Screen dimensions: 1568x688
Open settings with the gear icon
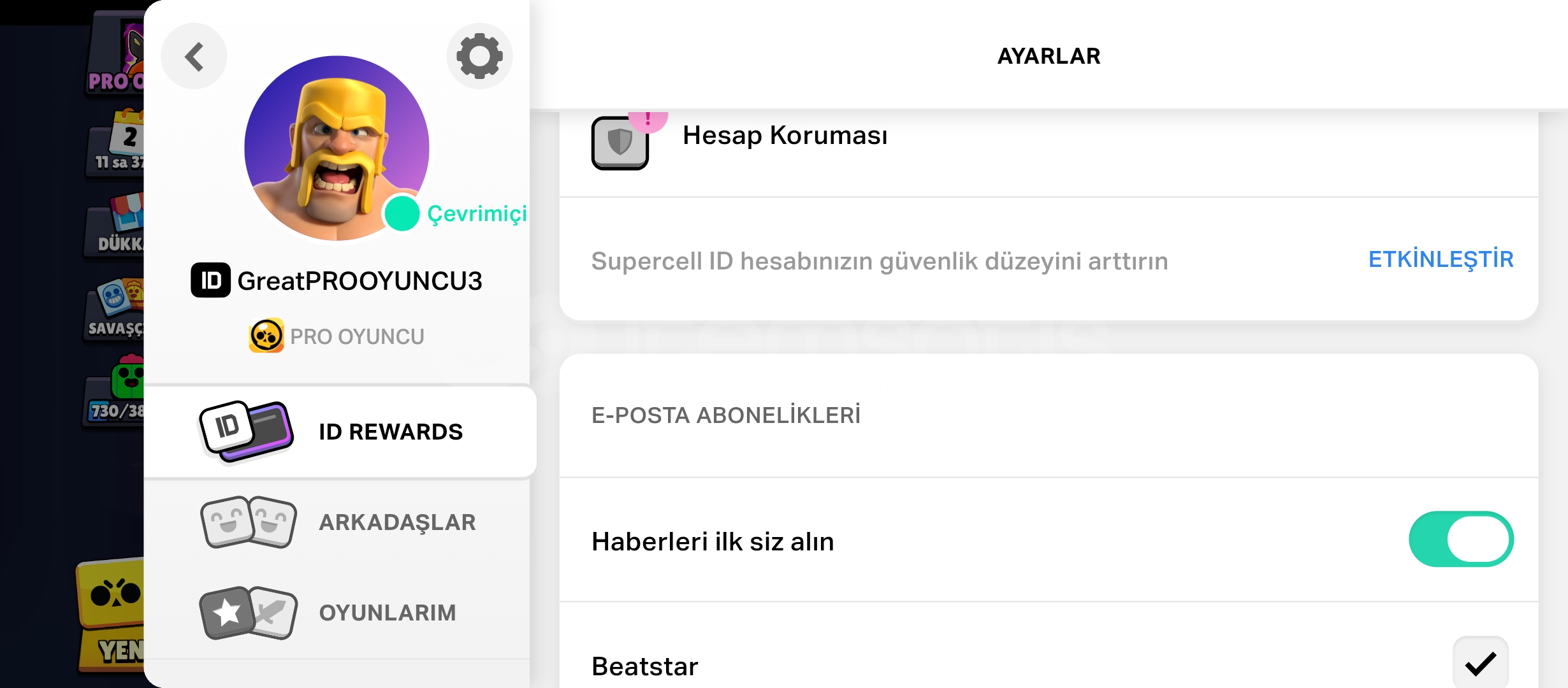tap(479, 57)
